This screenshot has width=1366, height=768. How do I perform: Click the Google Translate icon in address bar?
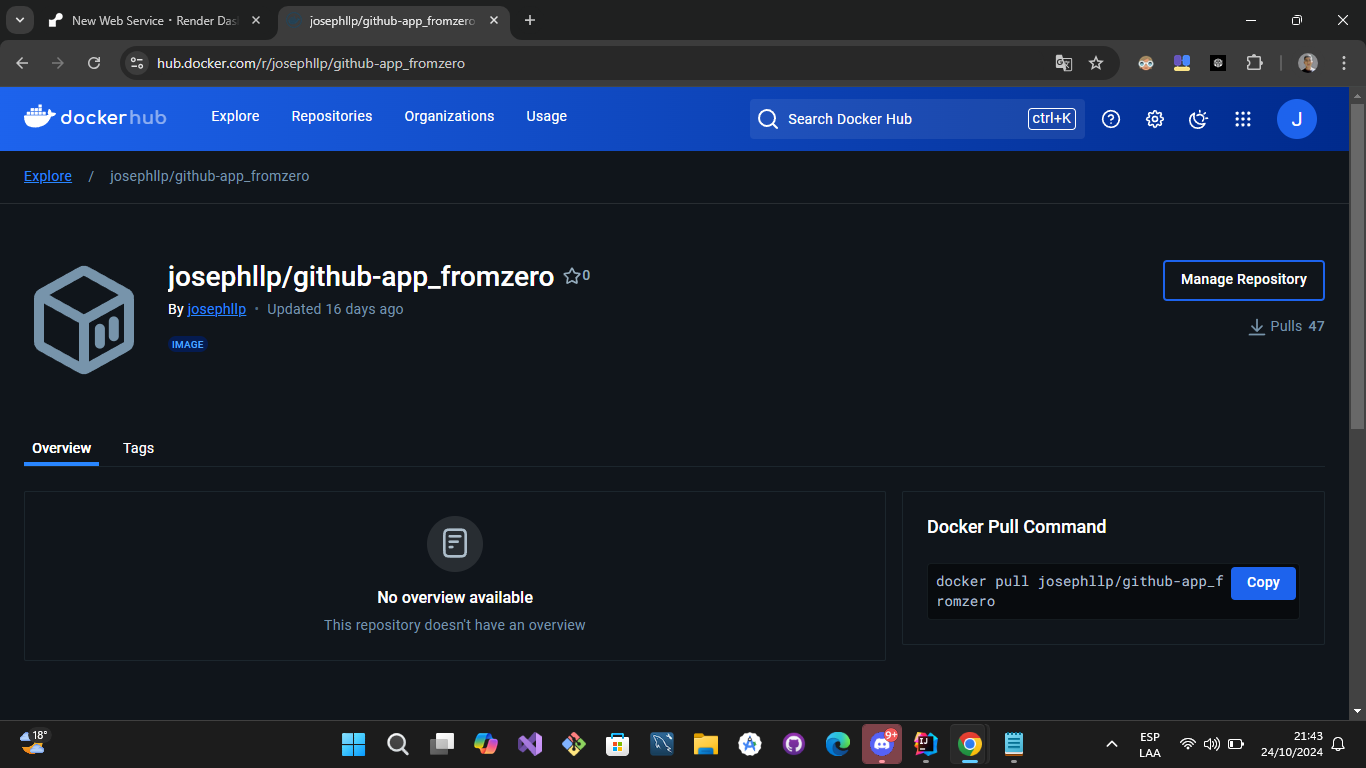point(1064,63)
